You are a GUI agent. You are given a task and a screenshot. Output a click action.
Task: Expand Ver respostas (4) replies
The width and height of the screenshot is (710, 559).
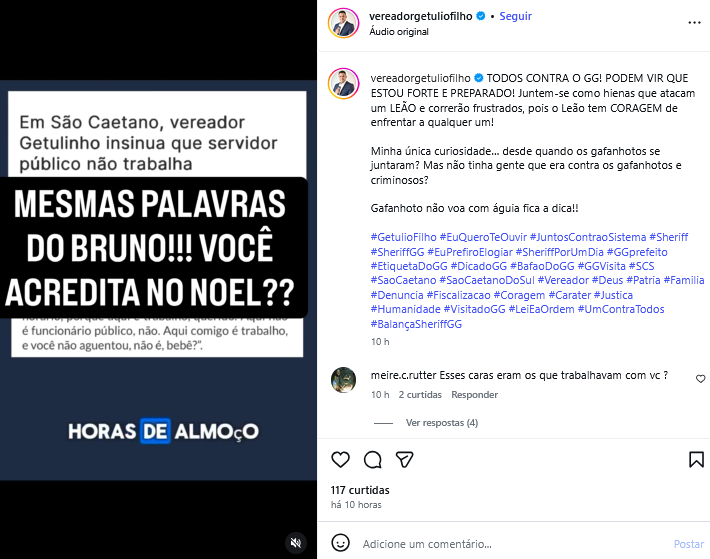point(441,423)
